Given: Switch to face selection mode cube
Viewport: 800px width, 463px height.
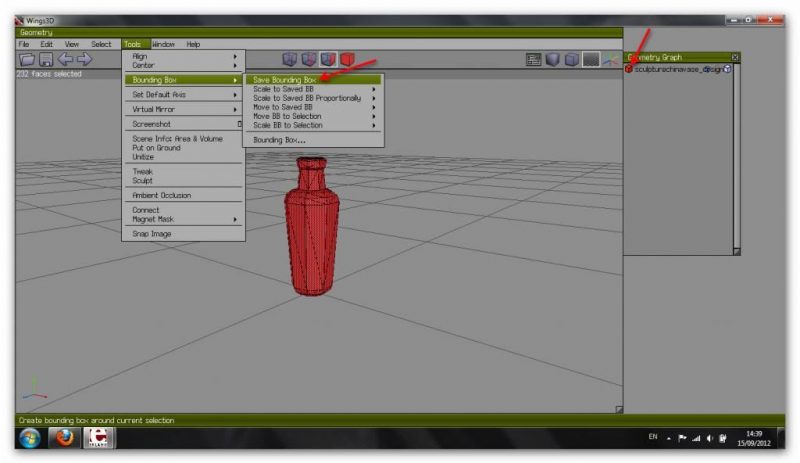Looking at the screenshot, I should 328,60.
